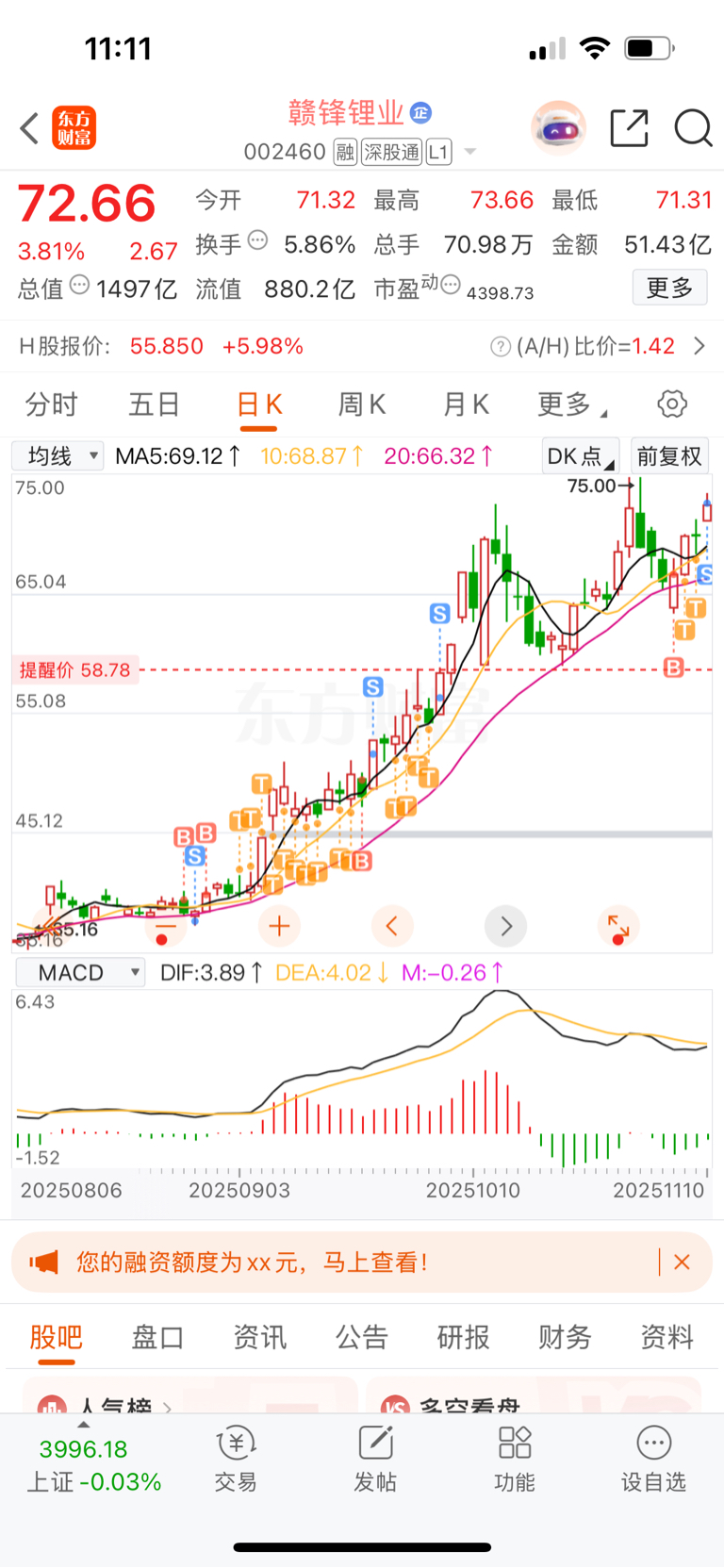Tap the DEA:4.02 value
The width and height of the screenshot is (724, 1568).
point(332,973)
